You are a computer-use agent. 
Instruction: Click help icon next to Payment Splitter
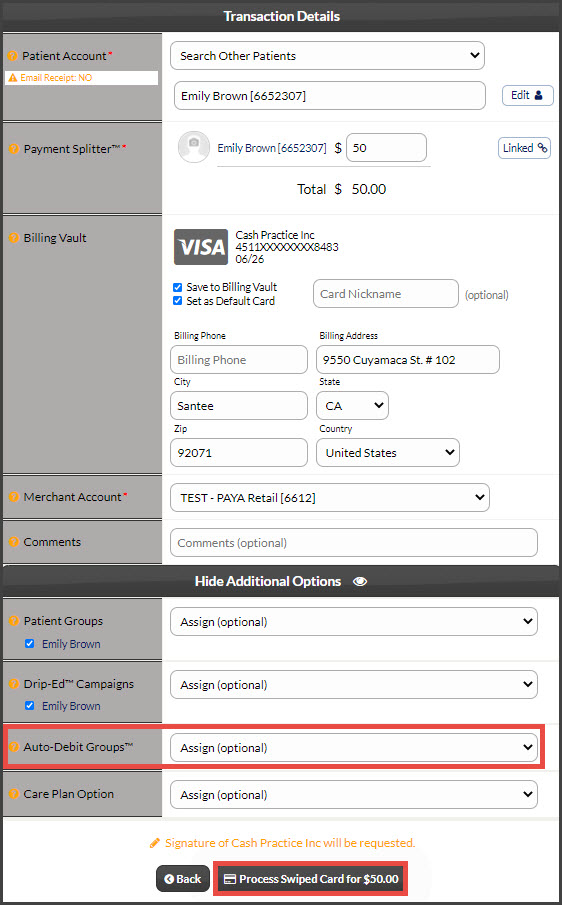(14, 149)
